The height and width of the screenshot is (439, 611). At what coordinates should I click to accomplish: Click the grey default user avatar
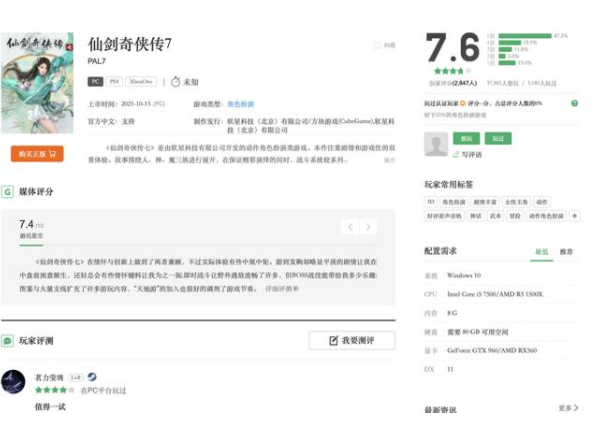(436, 144)
